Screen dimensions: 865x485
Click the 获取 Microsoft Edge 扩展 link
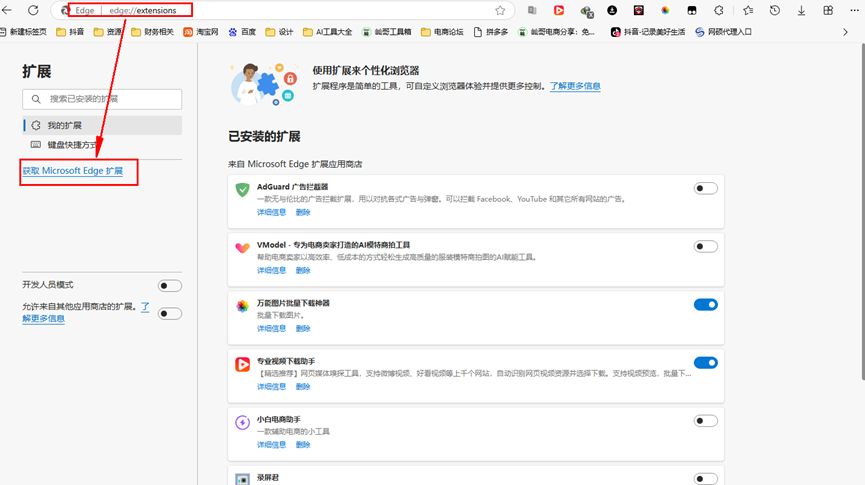[73, 171]
